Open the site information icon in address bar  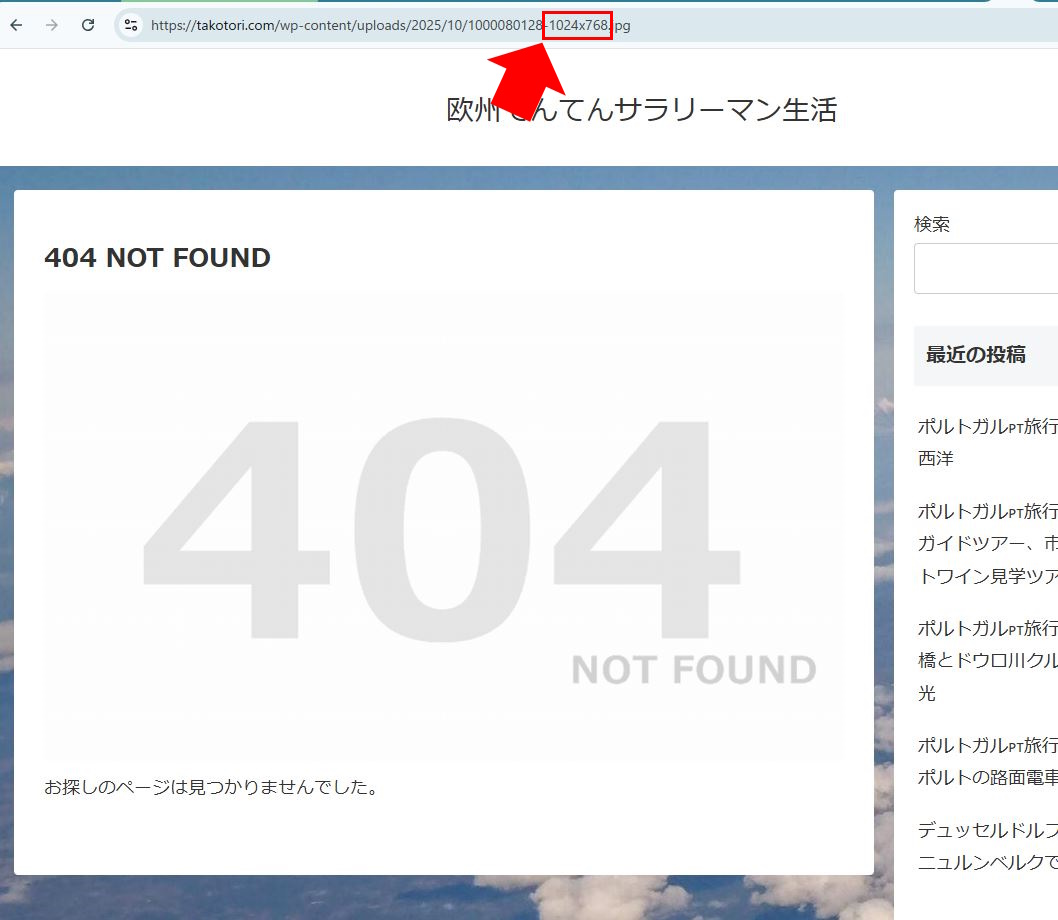pos(131,25)
